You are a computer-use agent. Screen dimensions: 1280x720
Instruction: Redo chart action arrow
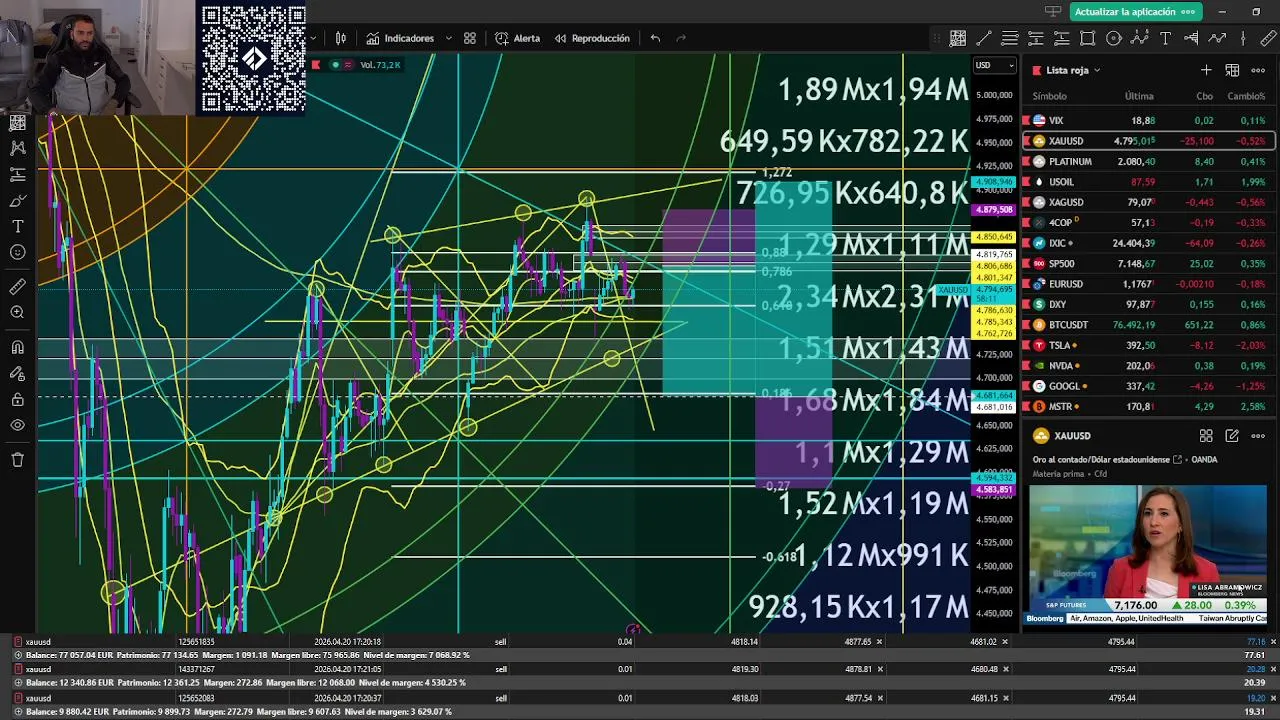click(681, 38)
